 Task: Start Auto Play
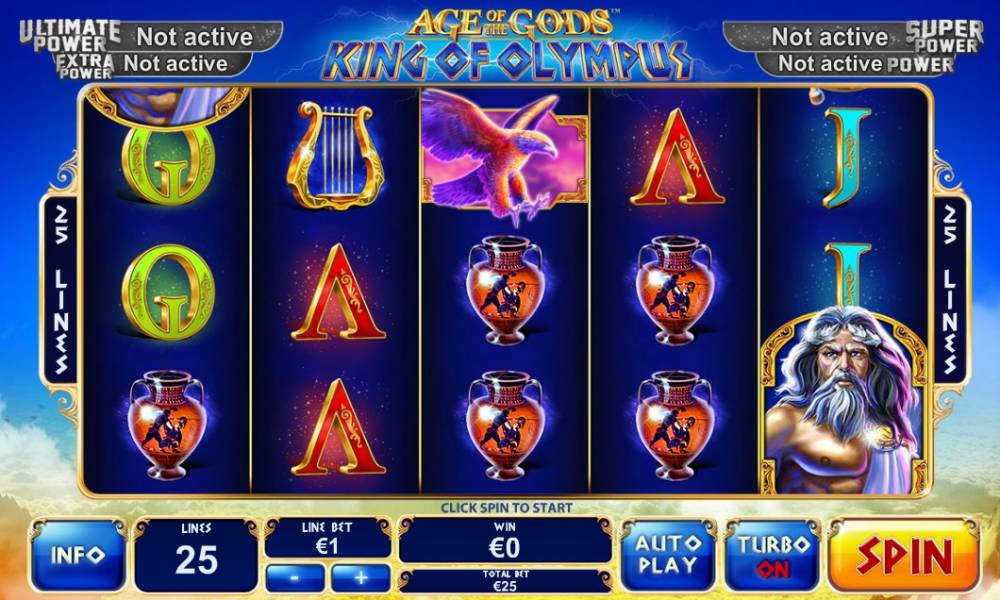[668, 555]
